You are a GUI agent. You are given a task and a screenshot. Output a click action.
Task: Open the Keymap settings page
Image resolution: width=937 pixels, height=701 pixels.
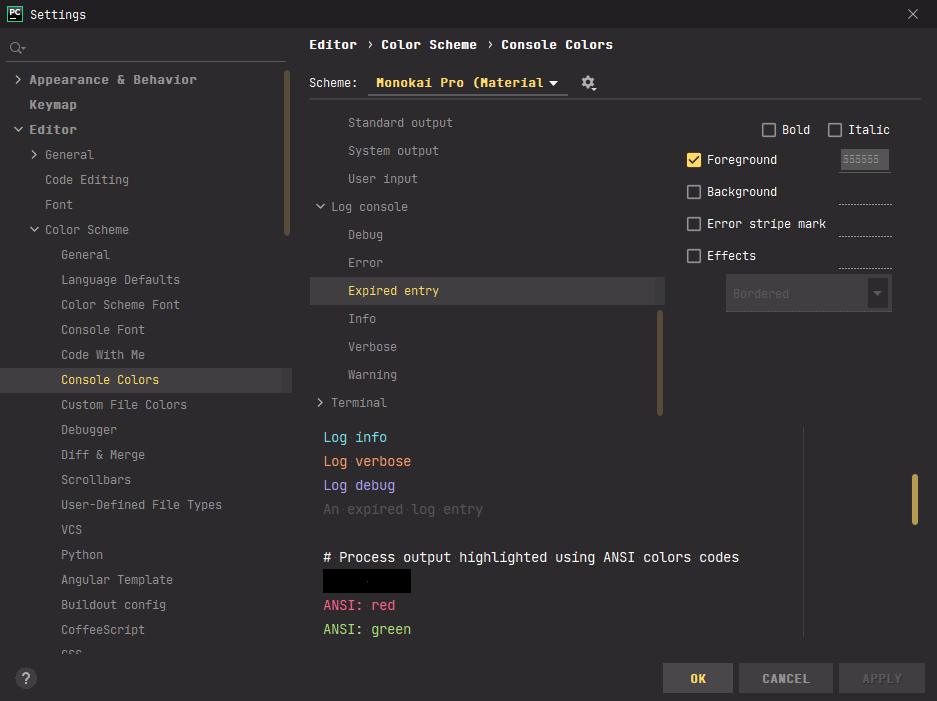click(53, 105)
